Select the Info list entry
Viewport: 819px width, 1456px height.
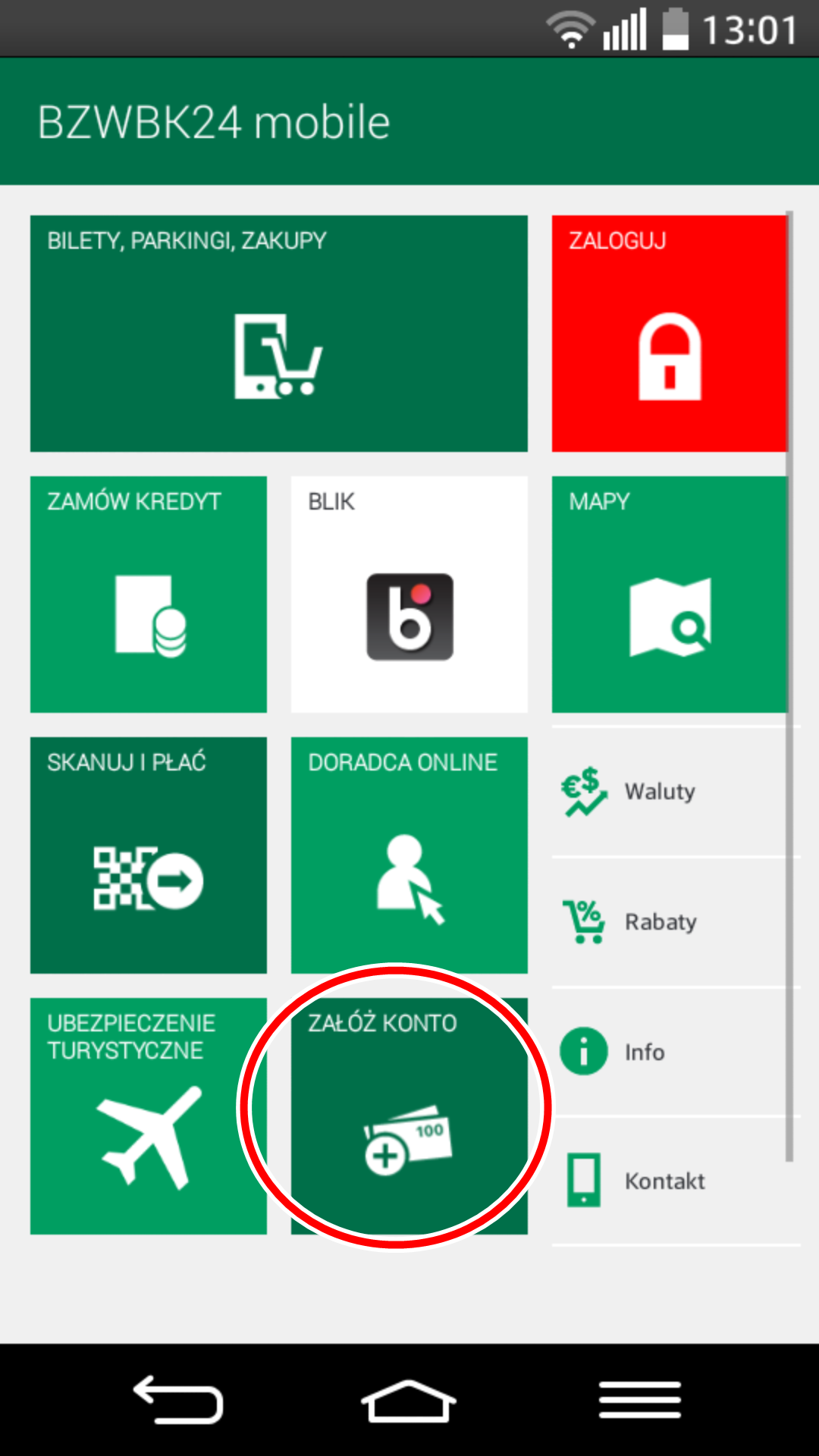point(676,1052)
